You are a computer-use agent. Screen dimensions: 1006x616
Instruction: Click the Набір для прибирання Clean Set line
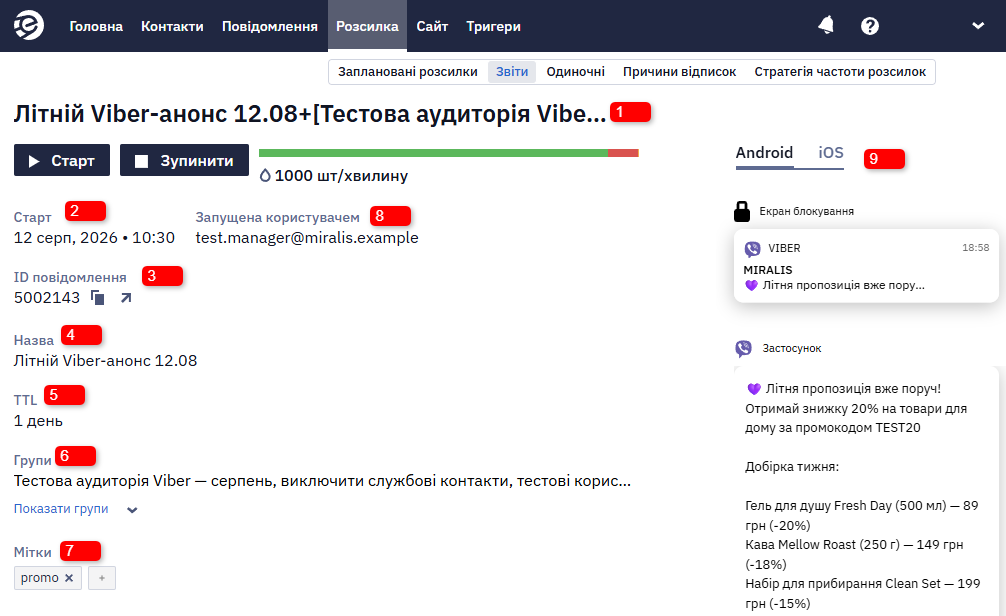pyautogui.click(x=862, y=594)
